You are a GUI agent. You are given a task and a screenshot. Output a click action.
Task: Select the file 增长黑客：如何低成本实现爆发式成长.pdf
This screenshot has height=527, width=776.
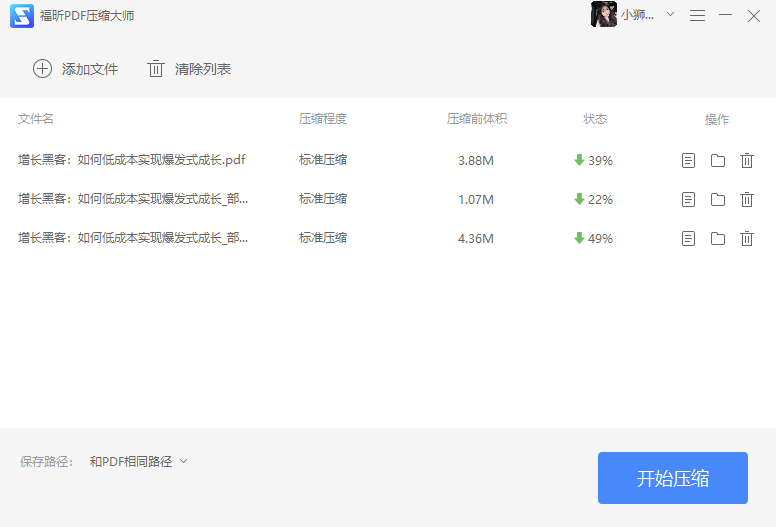pos(132,160)
